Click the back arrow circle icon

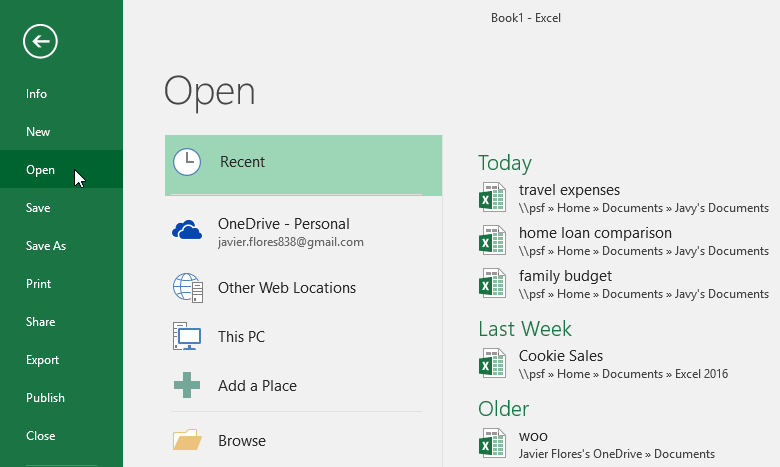pyautogui.click(x=40, y=41)
